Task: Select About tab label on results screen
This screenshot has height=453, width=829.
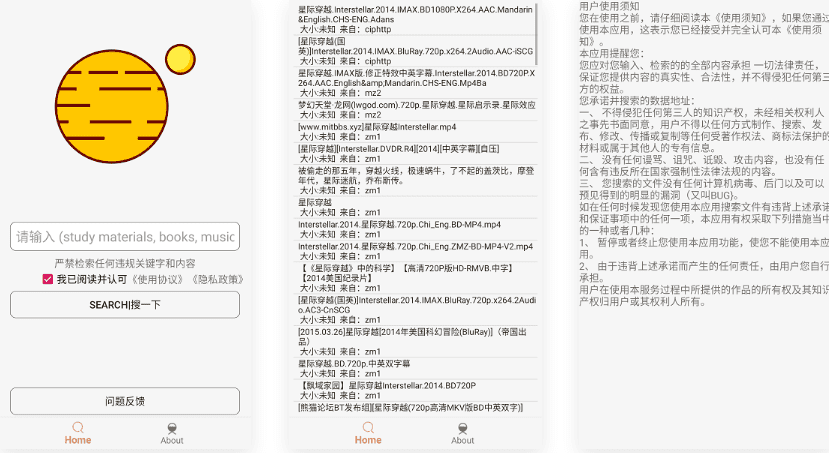Action: tap(463, 440)
